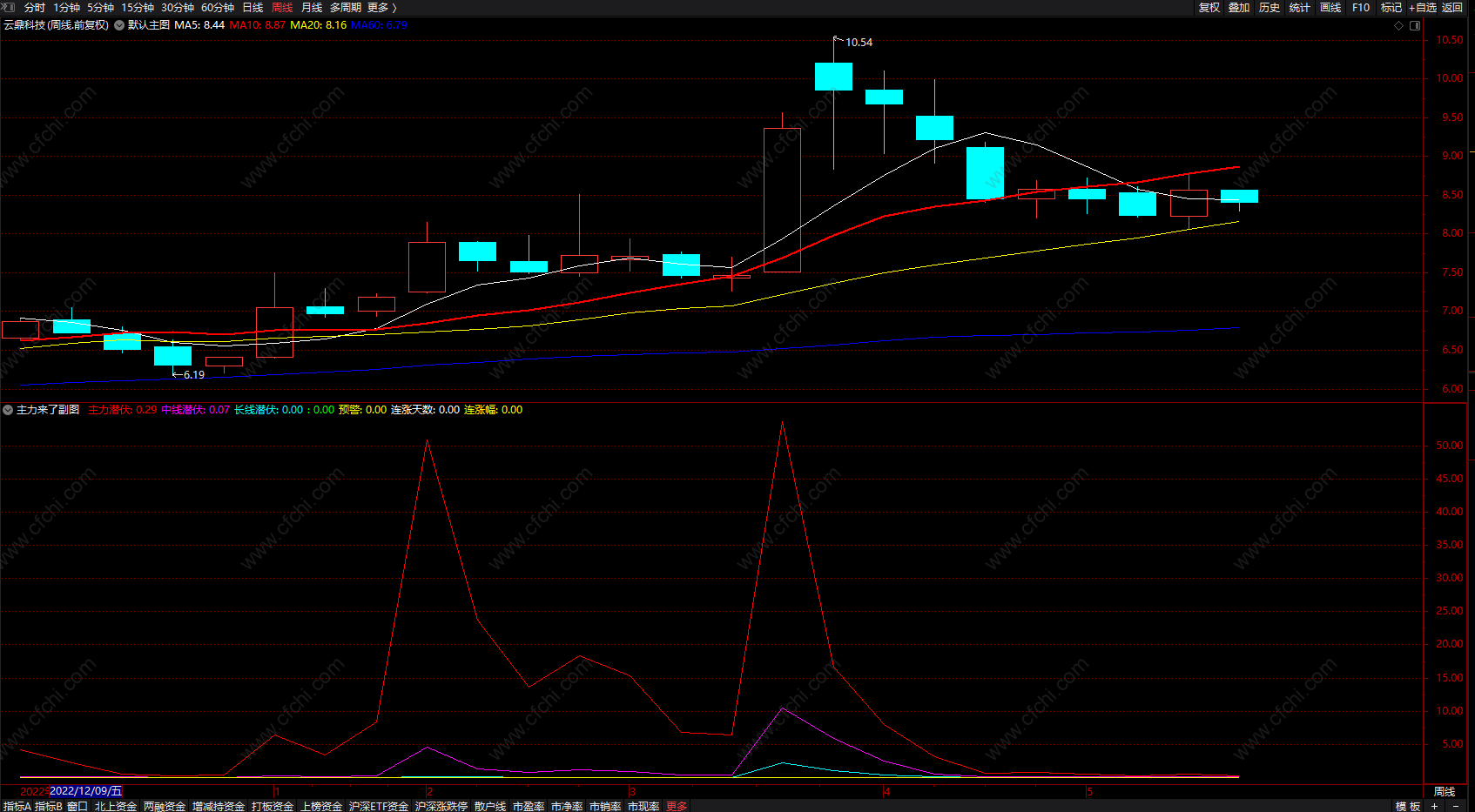Click the 模板 template button
Screen dimensions: 1475x812
1408,807
